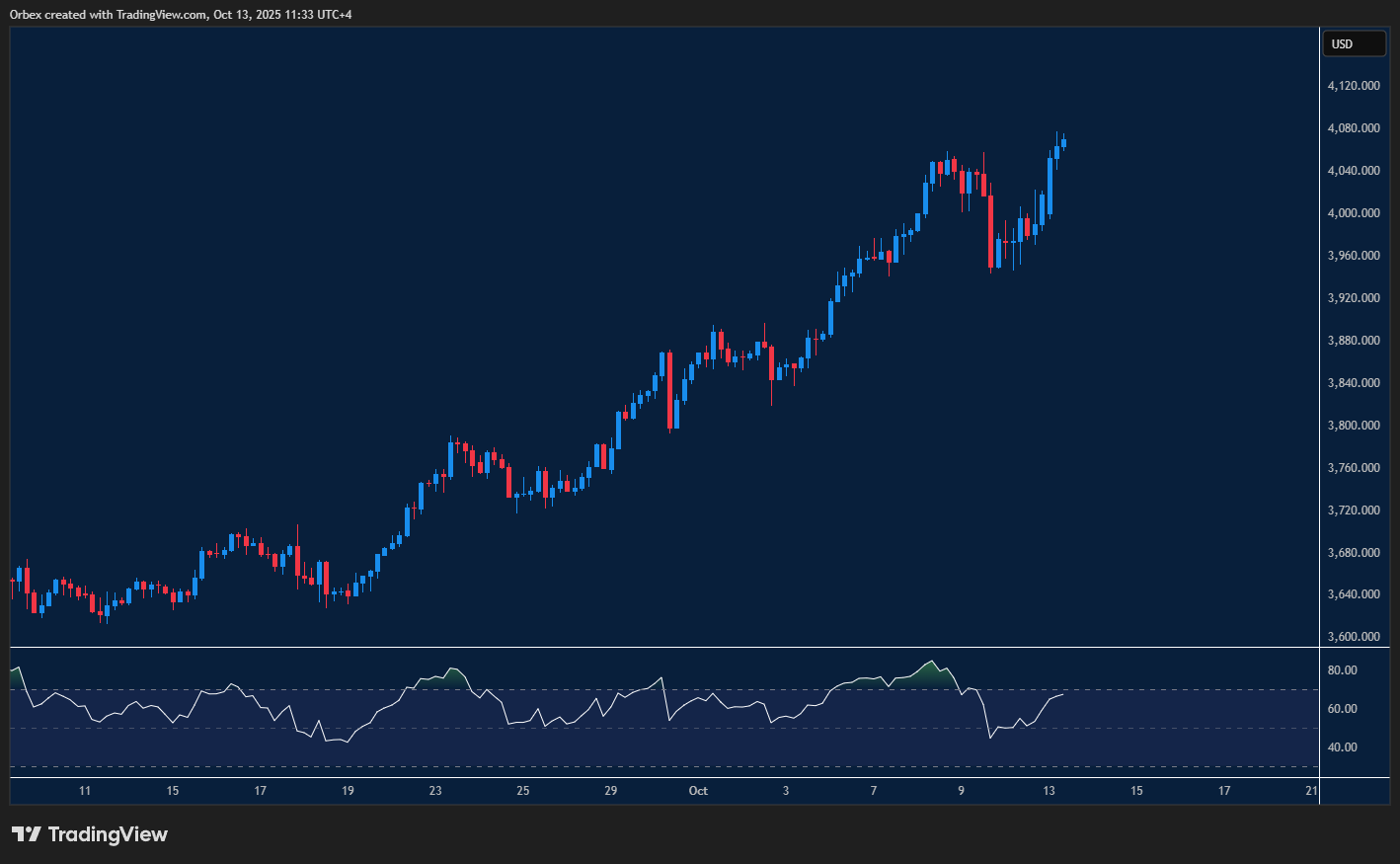Click the RSI 80.00 scale label
1400x864 pixels.
tap(1342, 670)
